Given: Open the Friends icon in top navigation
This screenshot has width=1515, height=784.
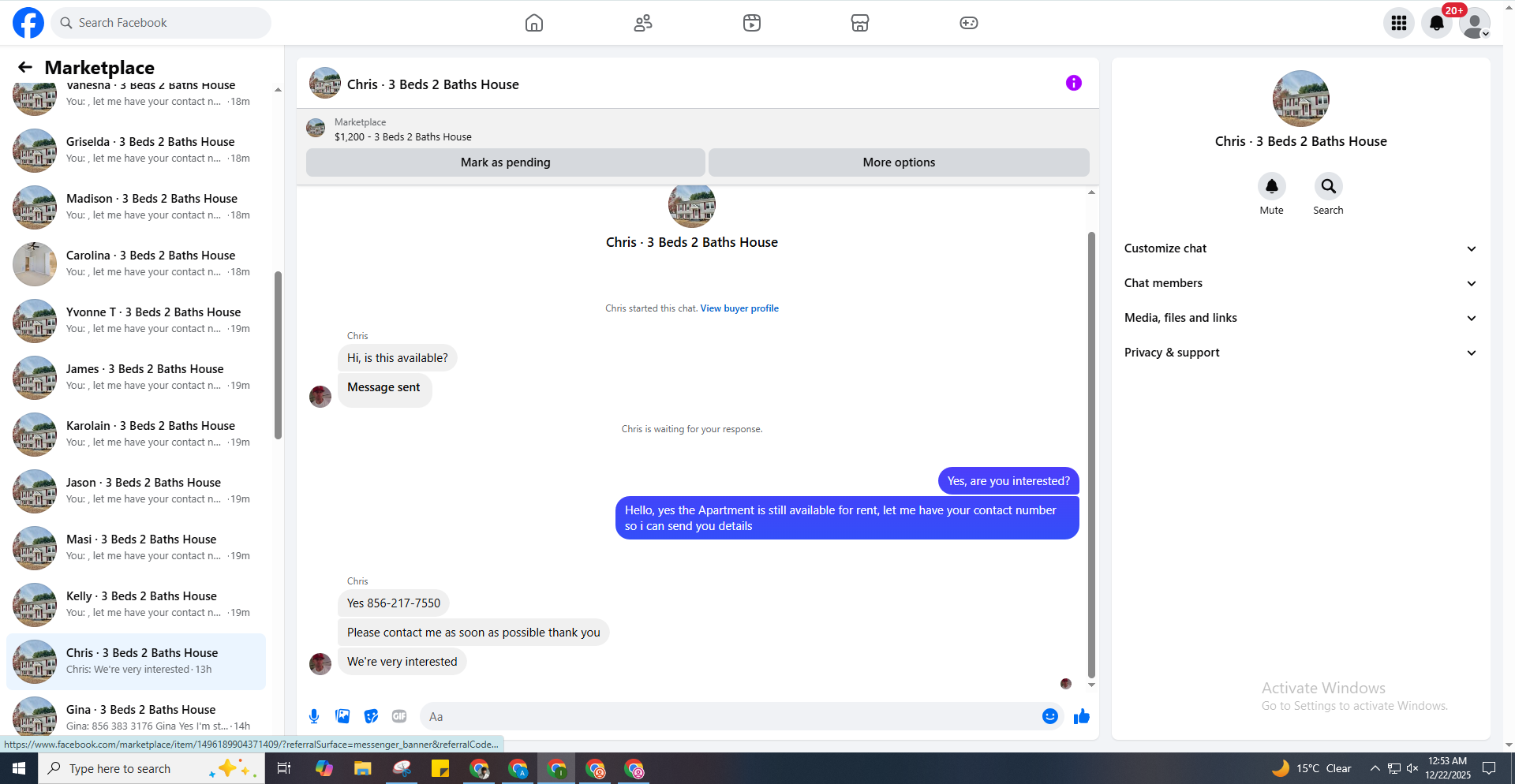Looking at the screenshot, I should click(643, 23).
